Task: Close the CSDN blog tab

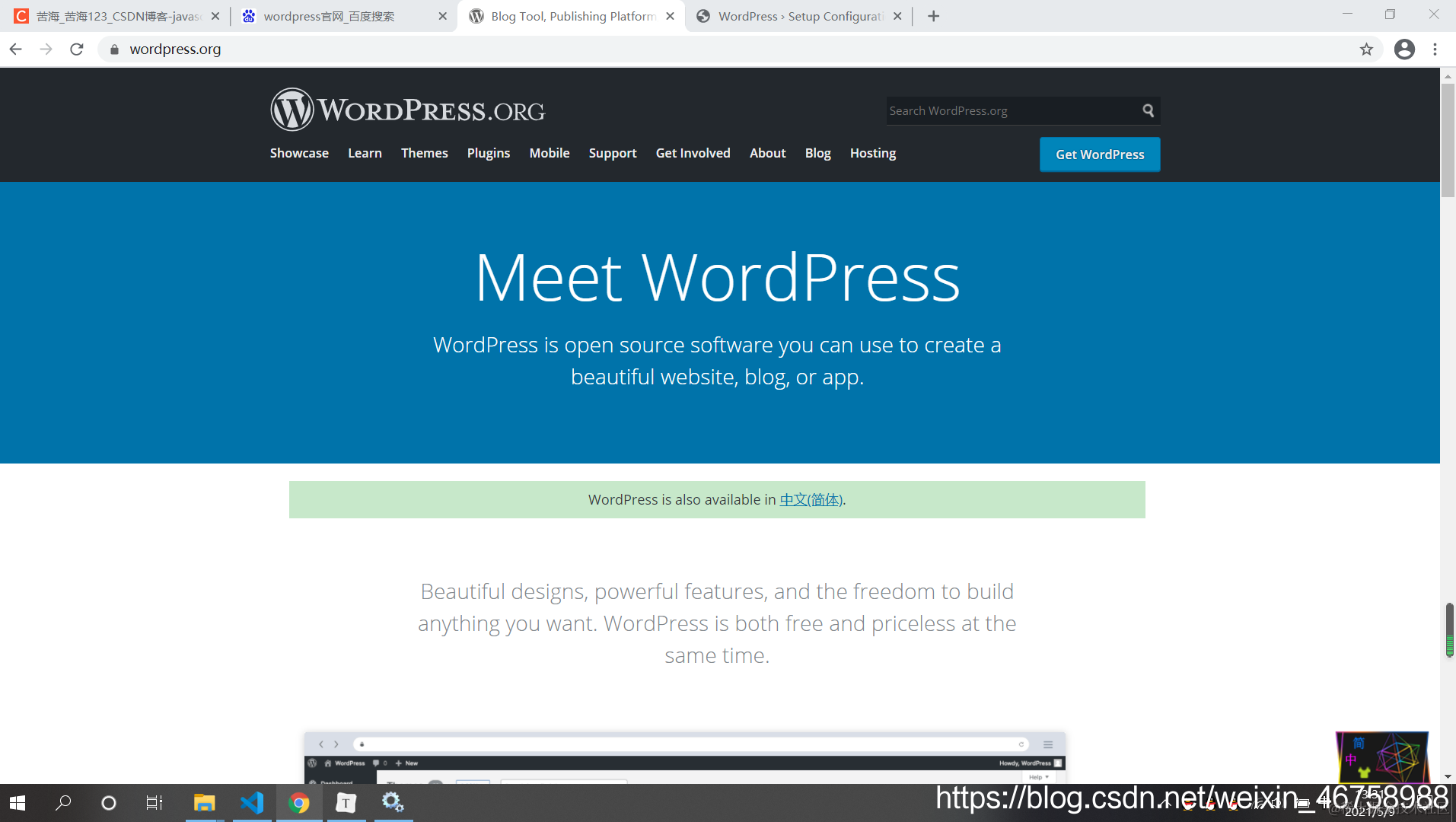Action: pyautogui.click(x=215, y=16)
